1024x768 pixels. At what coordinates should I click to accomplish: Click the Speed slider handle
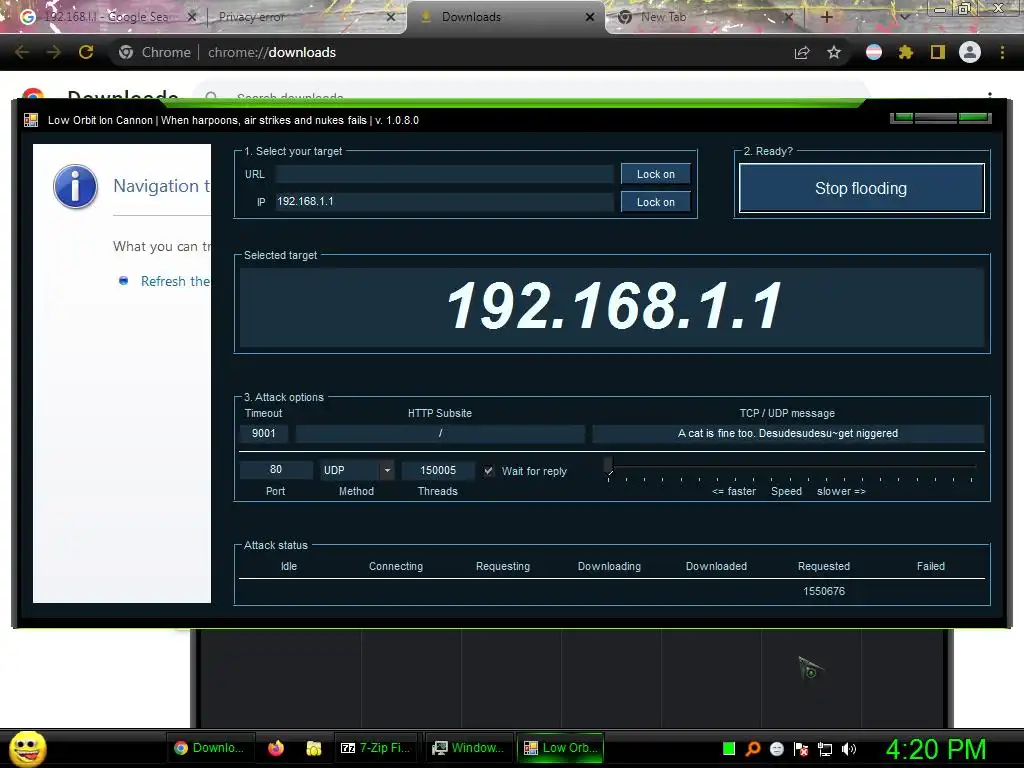[609, 465]
